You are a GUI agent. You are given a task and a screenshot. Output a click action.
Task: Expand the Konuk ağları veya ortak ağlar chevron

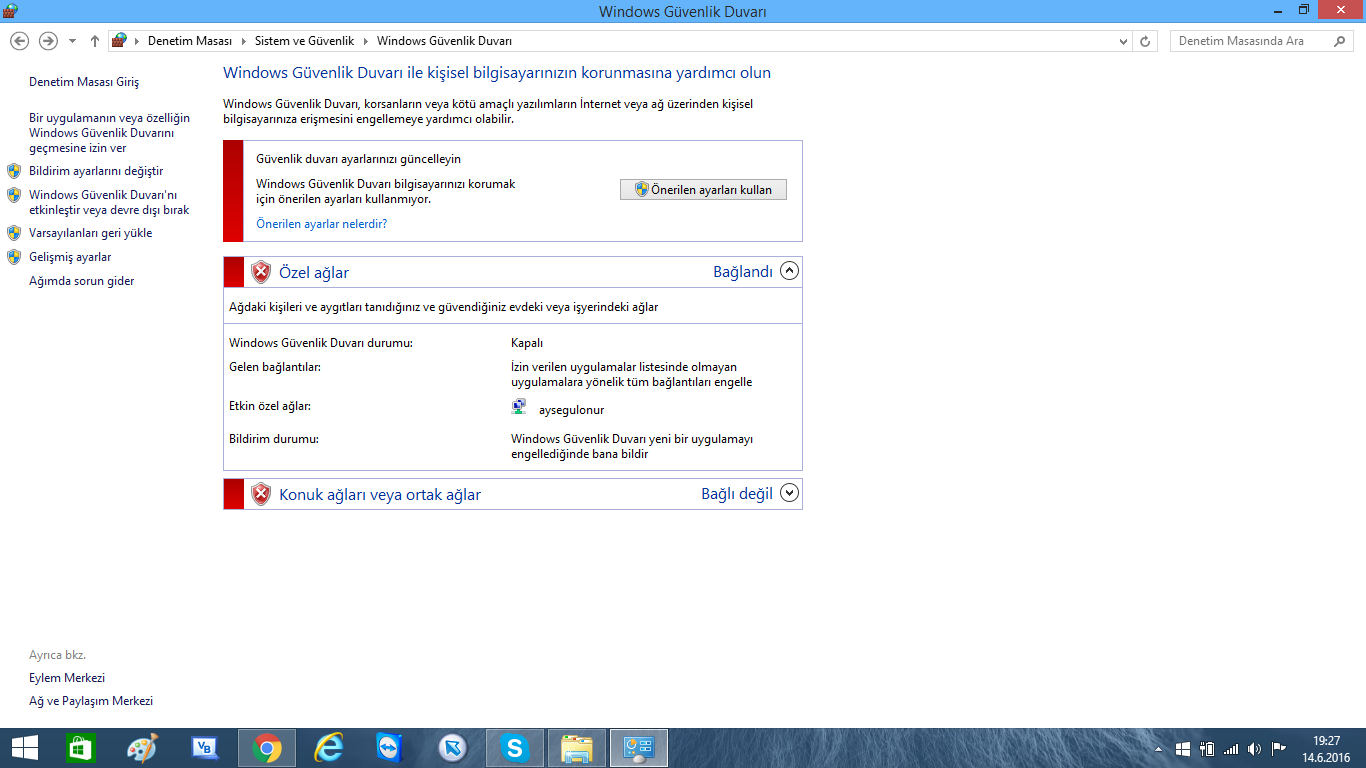point(789,493)
